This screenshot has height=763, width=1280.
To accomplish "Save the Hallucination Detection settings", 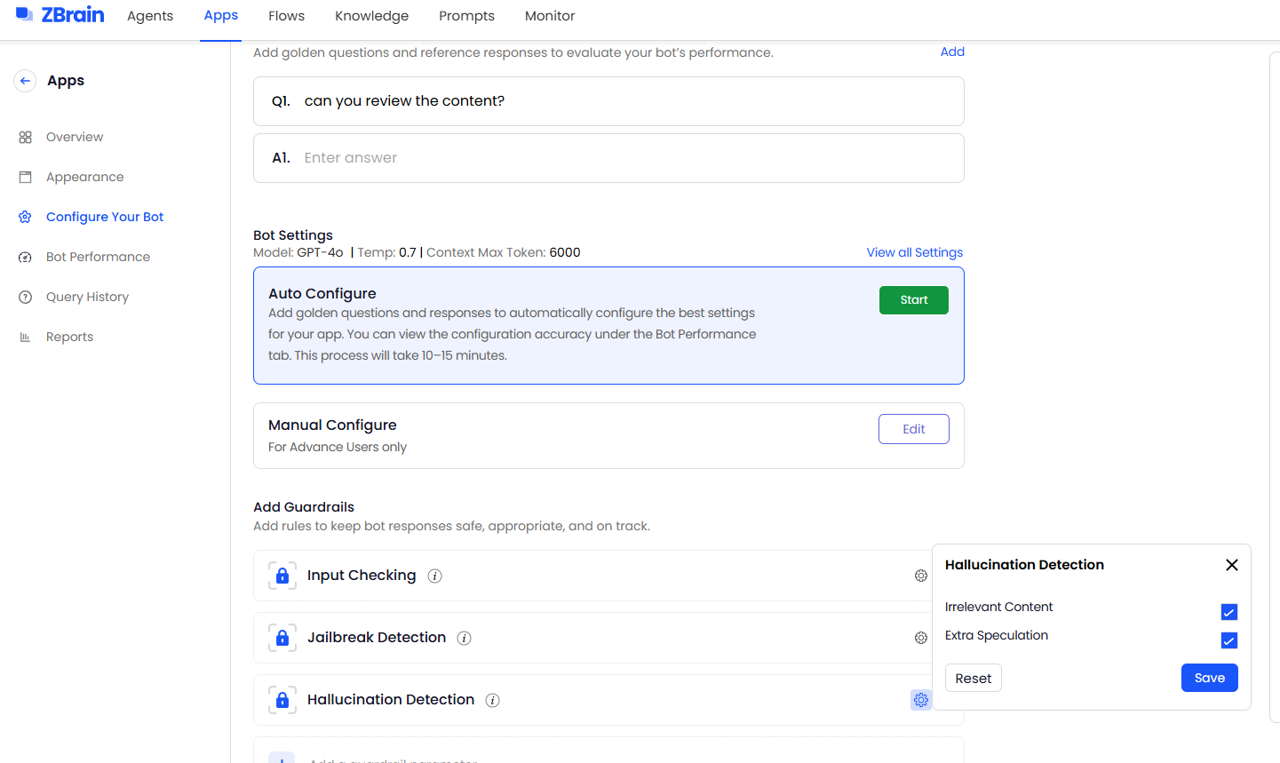I will (1209, 678).
